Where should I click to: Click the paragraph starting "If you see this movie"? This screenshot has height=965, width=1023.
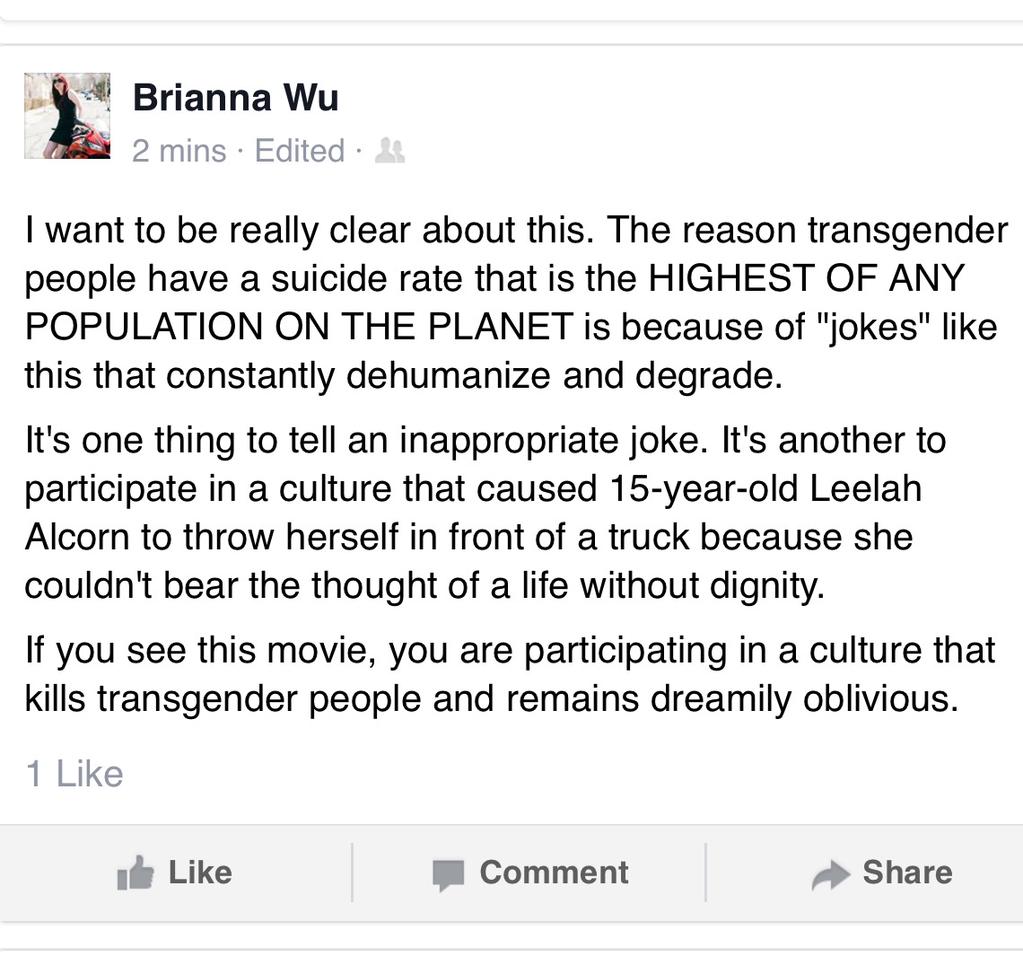pyautogui.click(x=510, y=675)
